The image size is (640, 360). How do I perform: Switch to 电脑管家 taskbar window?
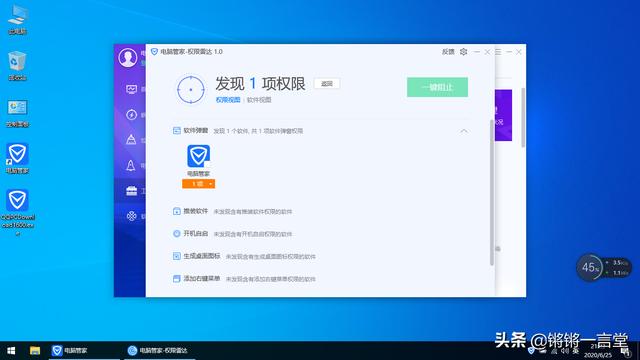tap(84, 351)
